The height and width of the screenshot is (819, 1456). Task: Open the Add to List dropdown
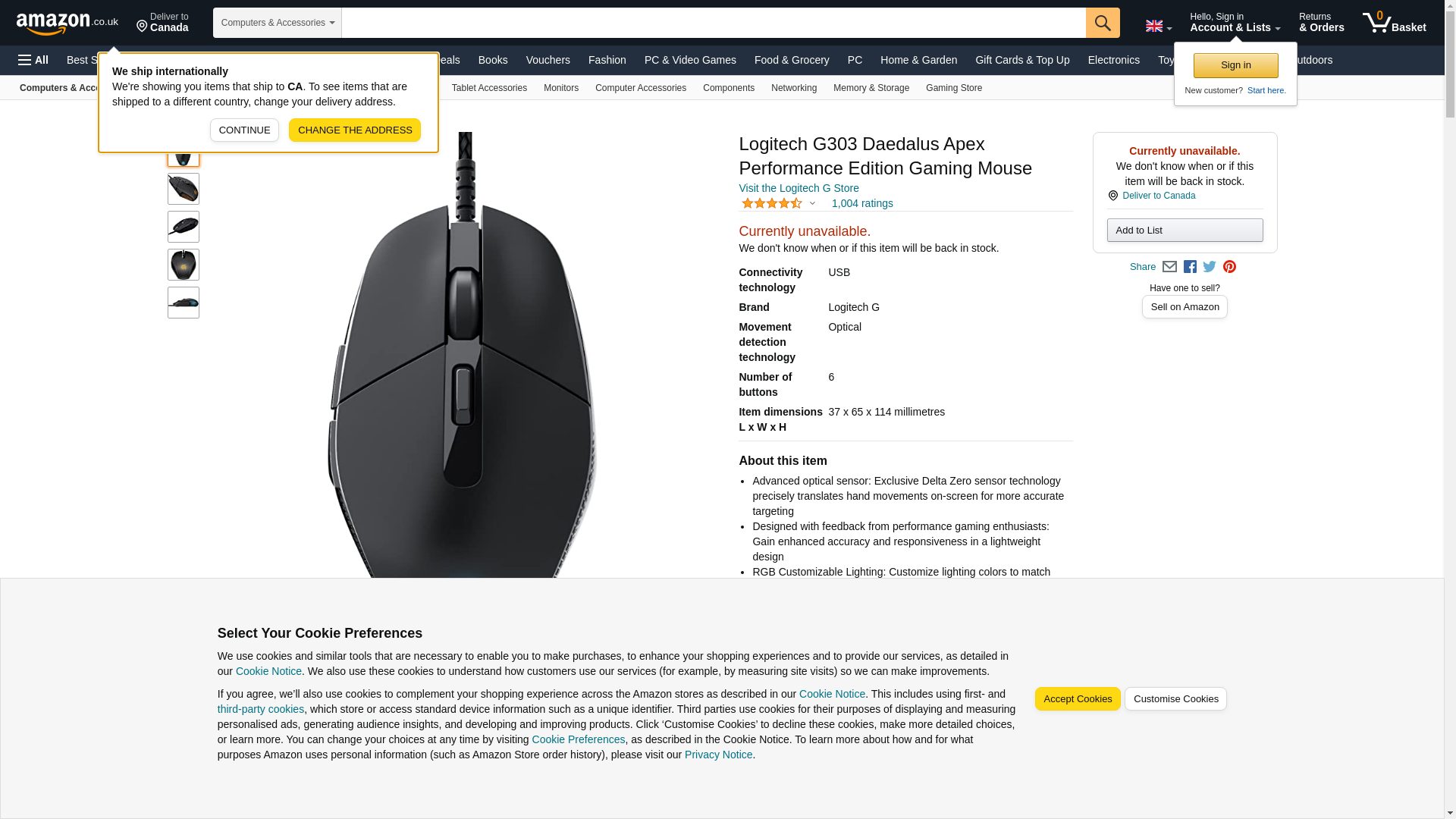click(x=1185, y=231)
